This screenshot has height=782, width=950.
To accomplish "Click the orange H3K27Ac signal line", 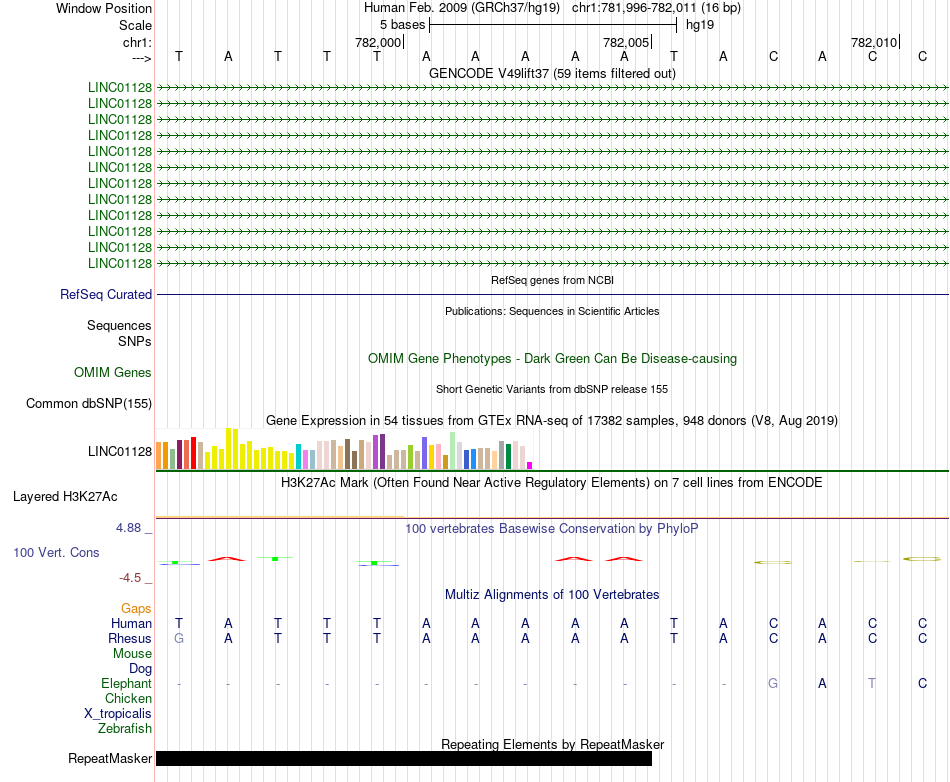I will click(x=280, y=517).
